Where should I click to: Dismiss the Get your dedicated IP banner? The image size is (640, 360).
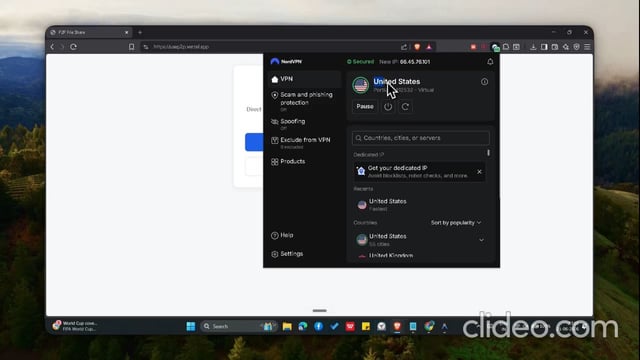[479, 172]
